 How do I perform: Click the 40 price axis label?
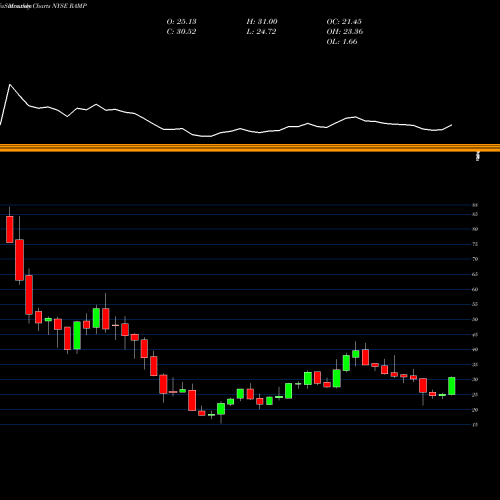pos(475,350)
